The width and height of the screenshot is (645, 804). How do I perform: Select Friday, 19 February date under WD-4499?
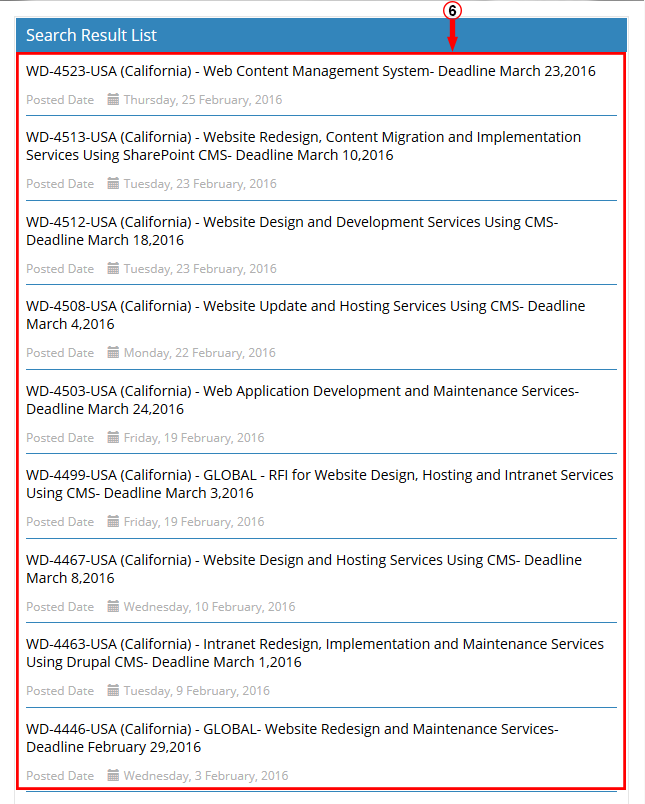[x=194, y=522]
